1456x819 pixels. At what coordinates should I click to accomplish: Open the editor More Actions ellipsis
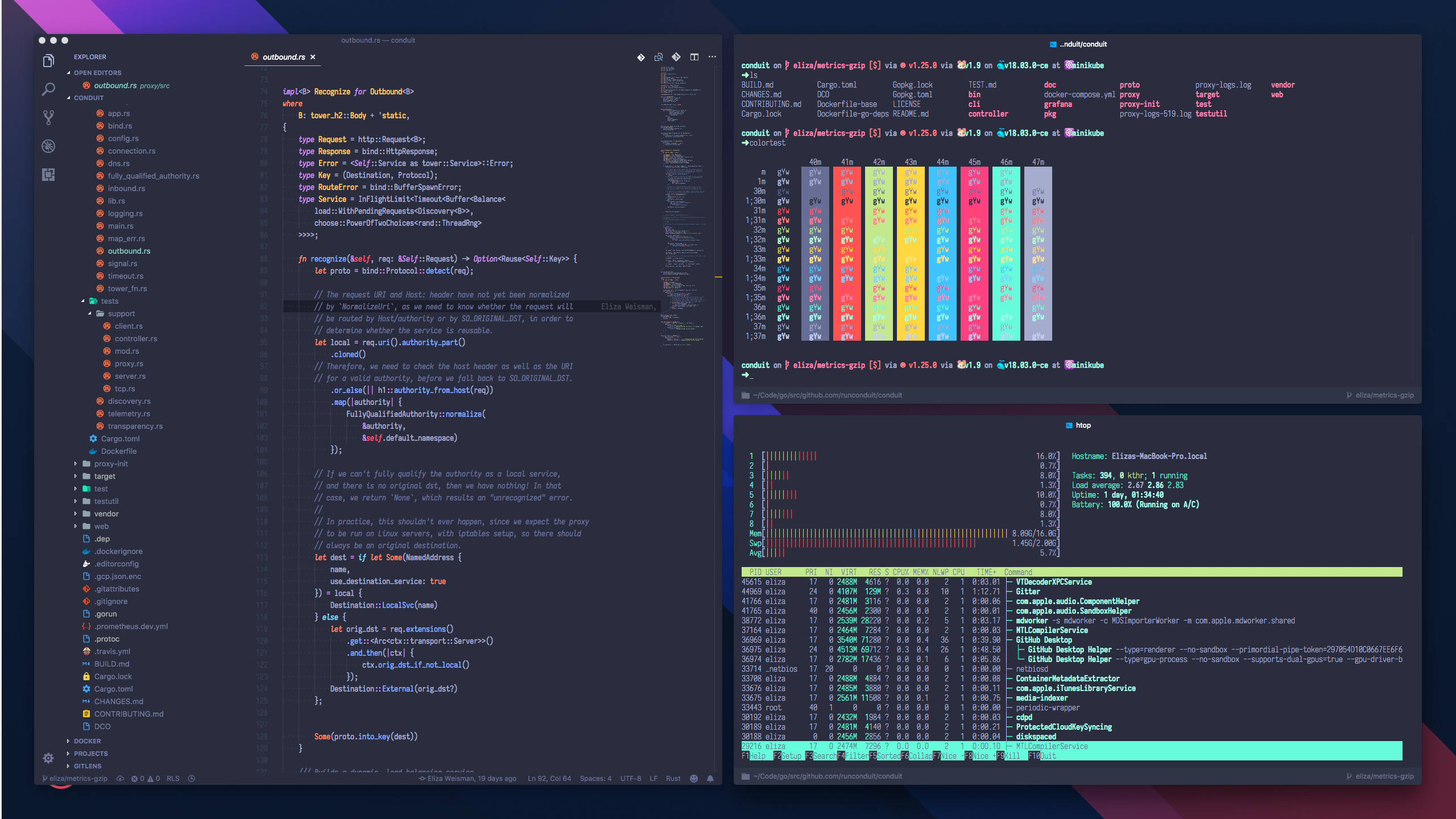pos(712,57)
